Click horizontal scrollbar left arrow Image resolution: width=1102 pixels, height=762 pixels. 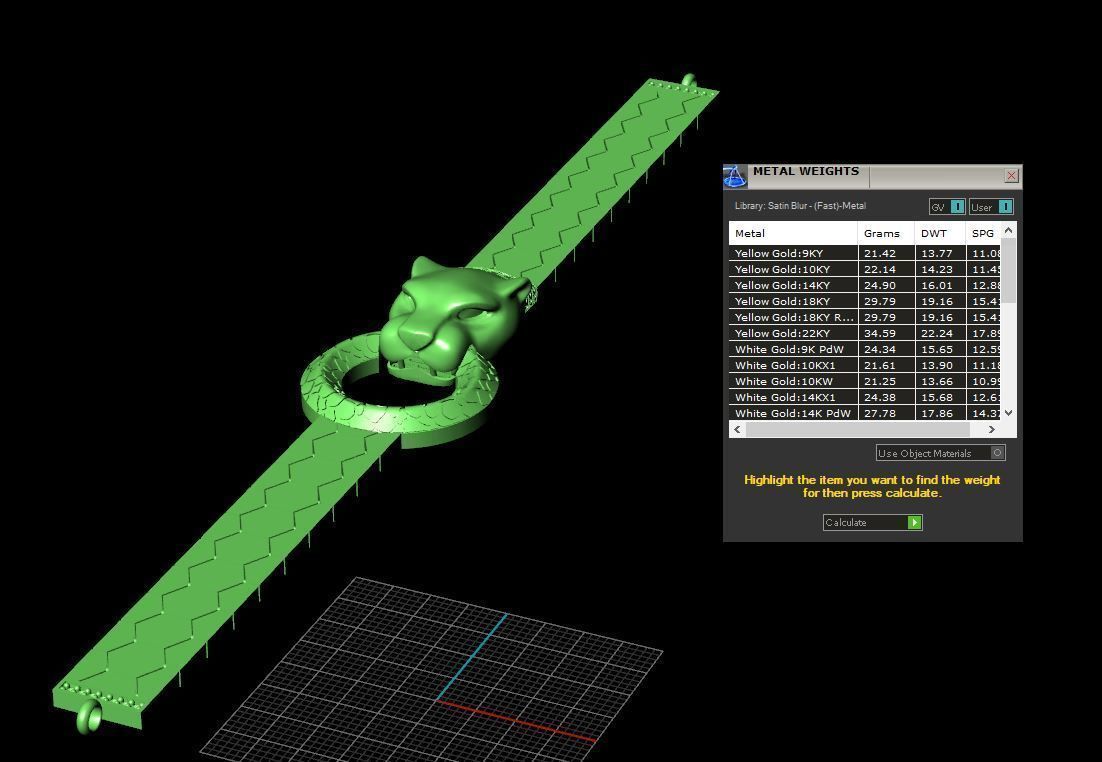pos(737,430)
